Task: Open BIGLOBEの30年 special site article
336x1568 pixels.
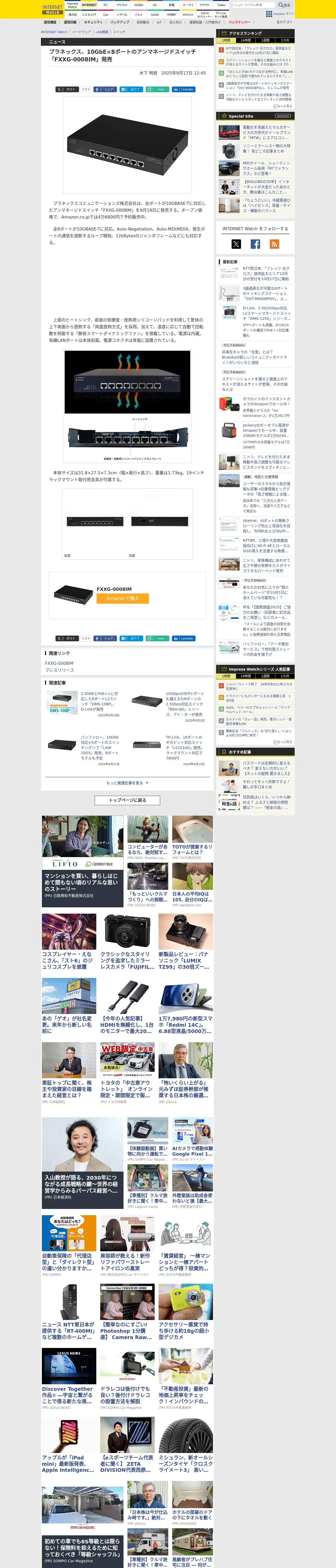Action: pyautogui.click(x=266, y=186)
